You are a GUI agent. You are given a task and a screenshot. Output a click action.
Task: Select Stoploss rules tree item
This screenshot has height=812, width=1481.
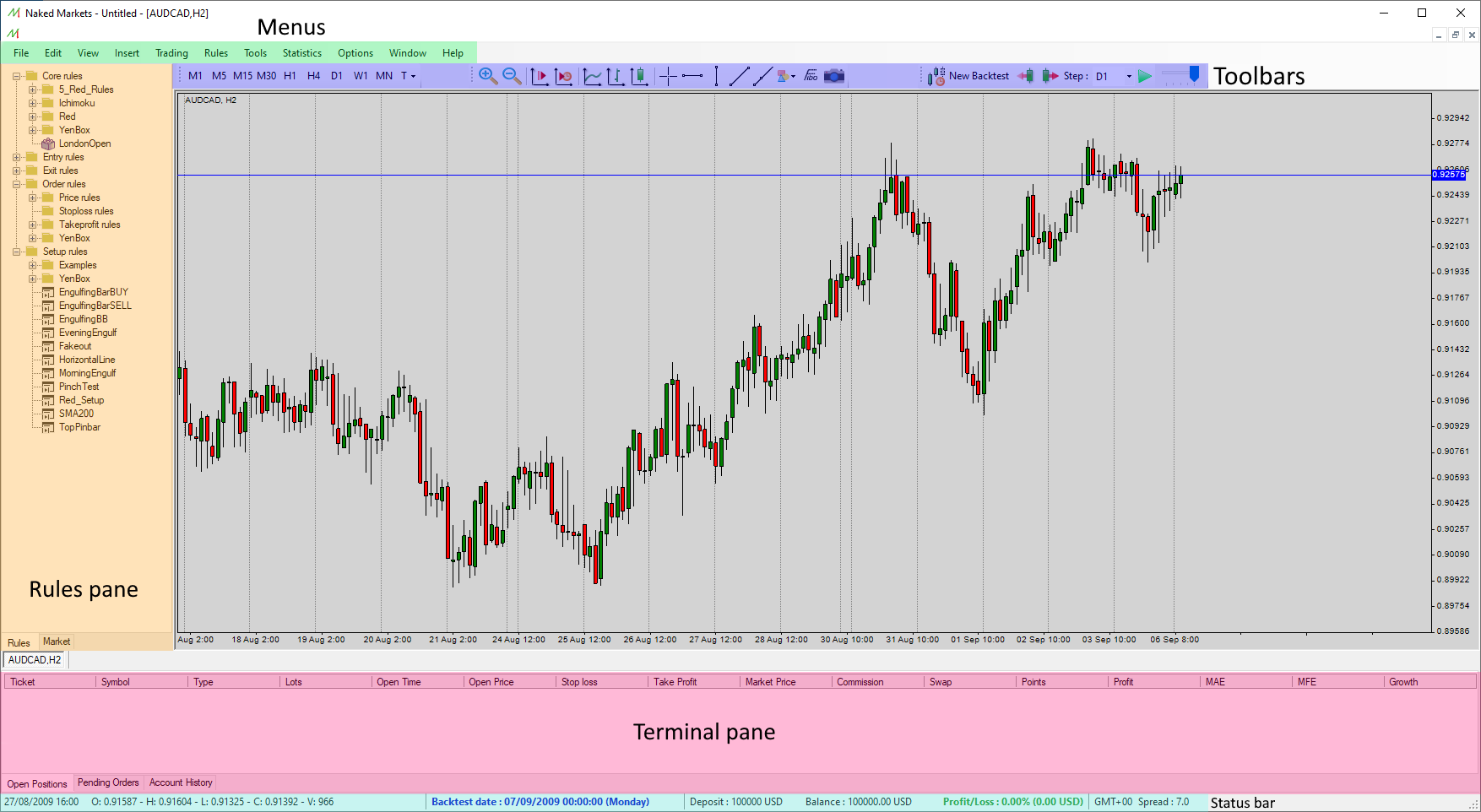(x=86, y=211)
